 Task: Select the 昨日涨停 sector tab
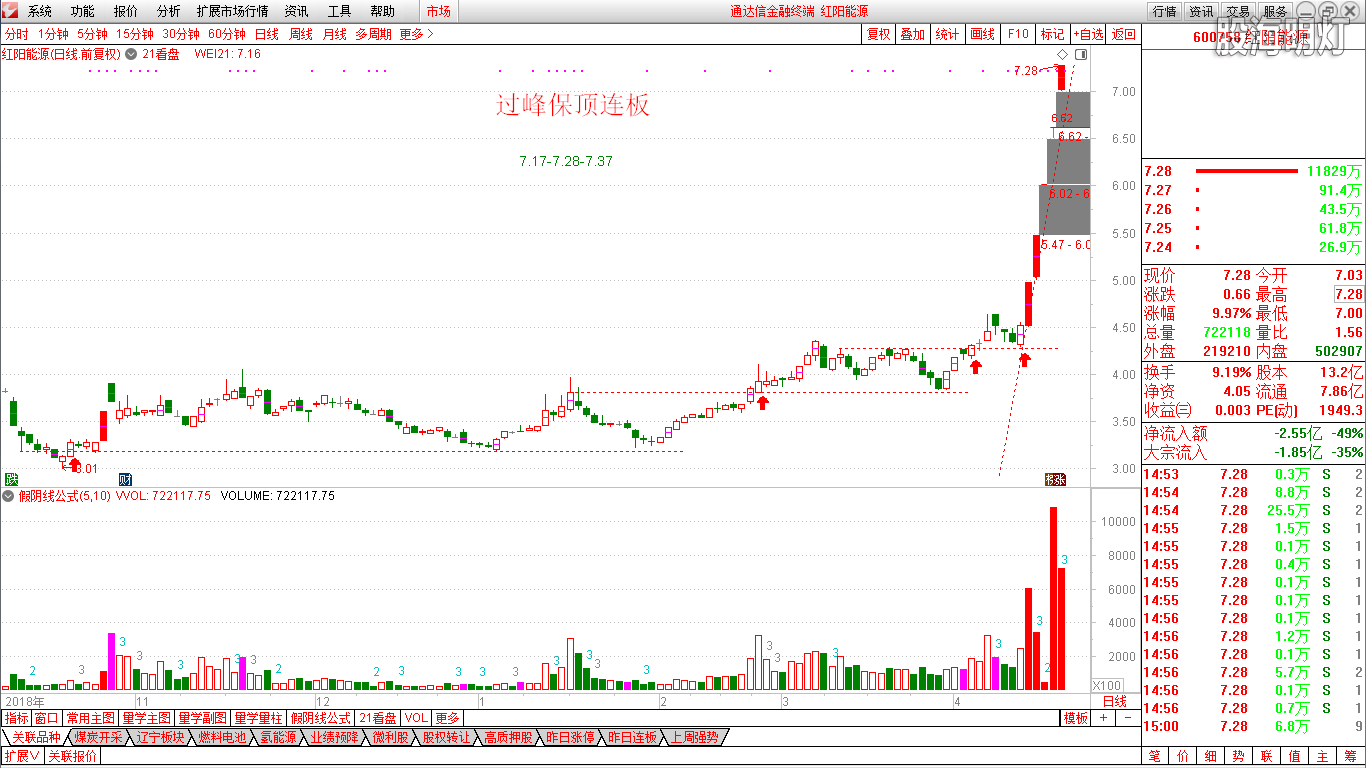tap(570, 737)
